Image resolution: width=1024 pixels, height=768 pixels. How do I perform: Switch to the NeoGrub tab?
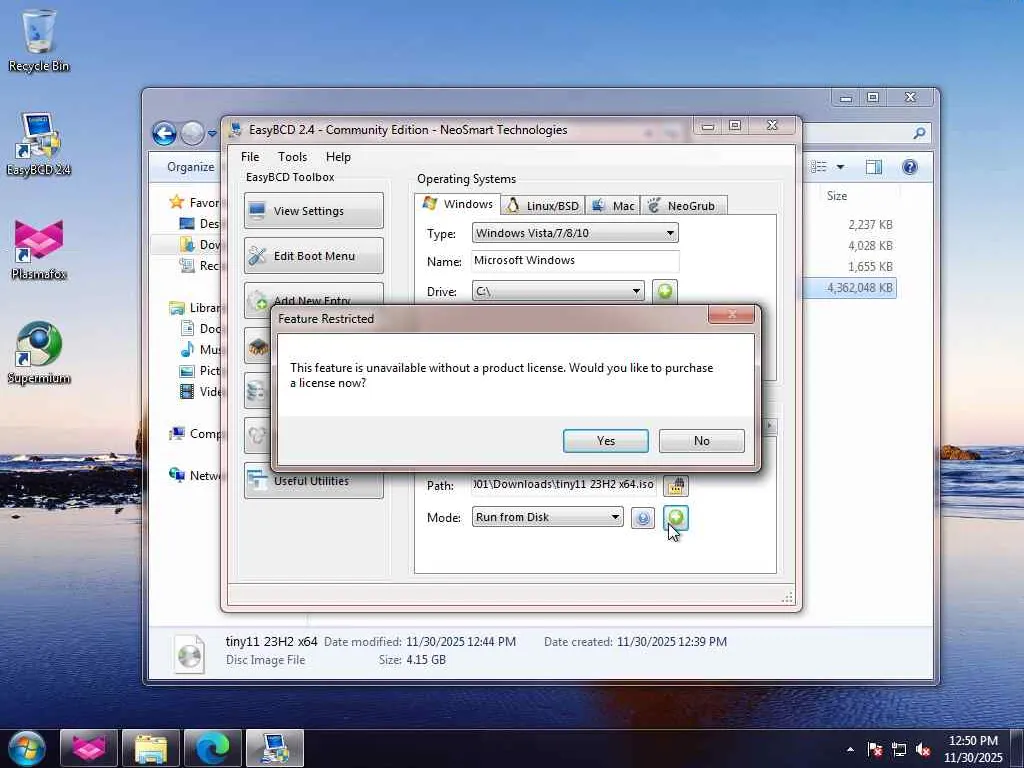684,206
